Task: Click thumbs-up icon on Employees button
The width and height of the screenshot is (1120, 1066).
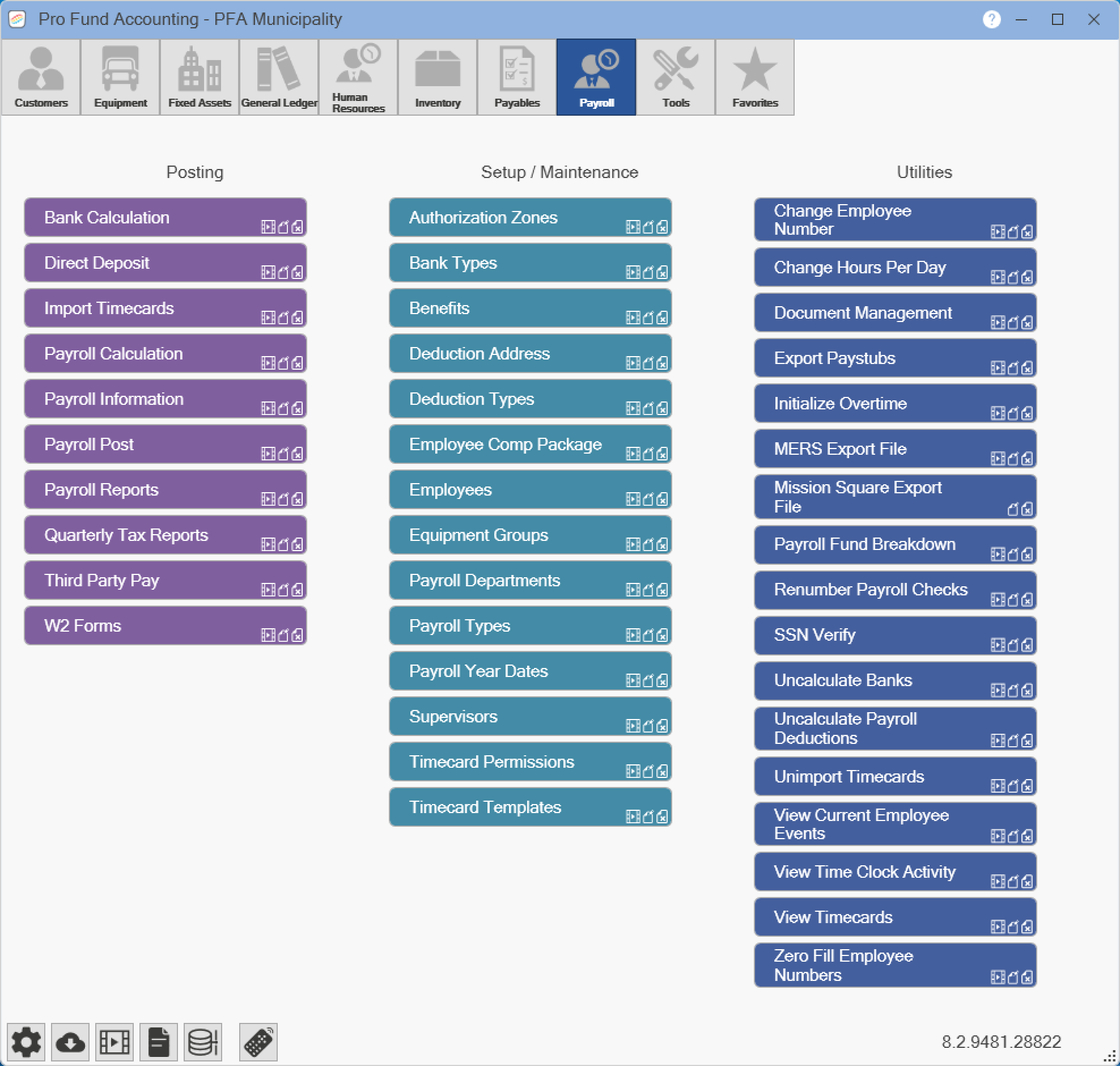Action: coord(647,500)
